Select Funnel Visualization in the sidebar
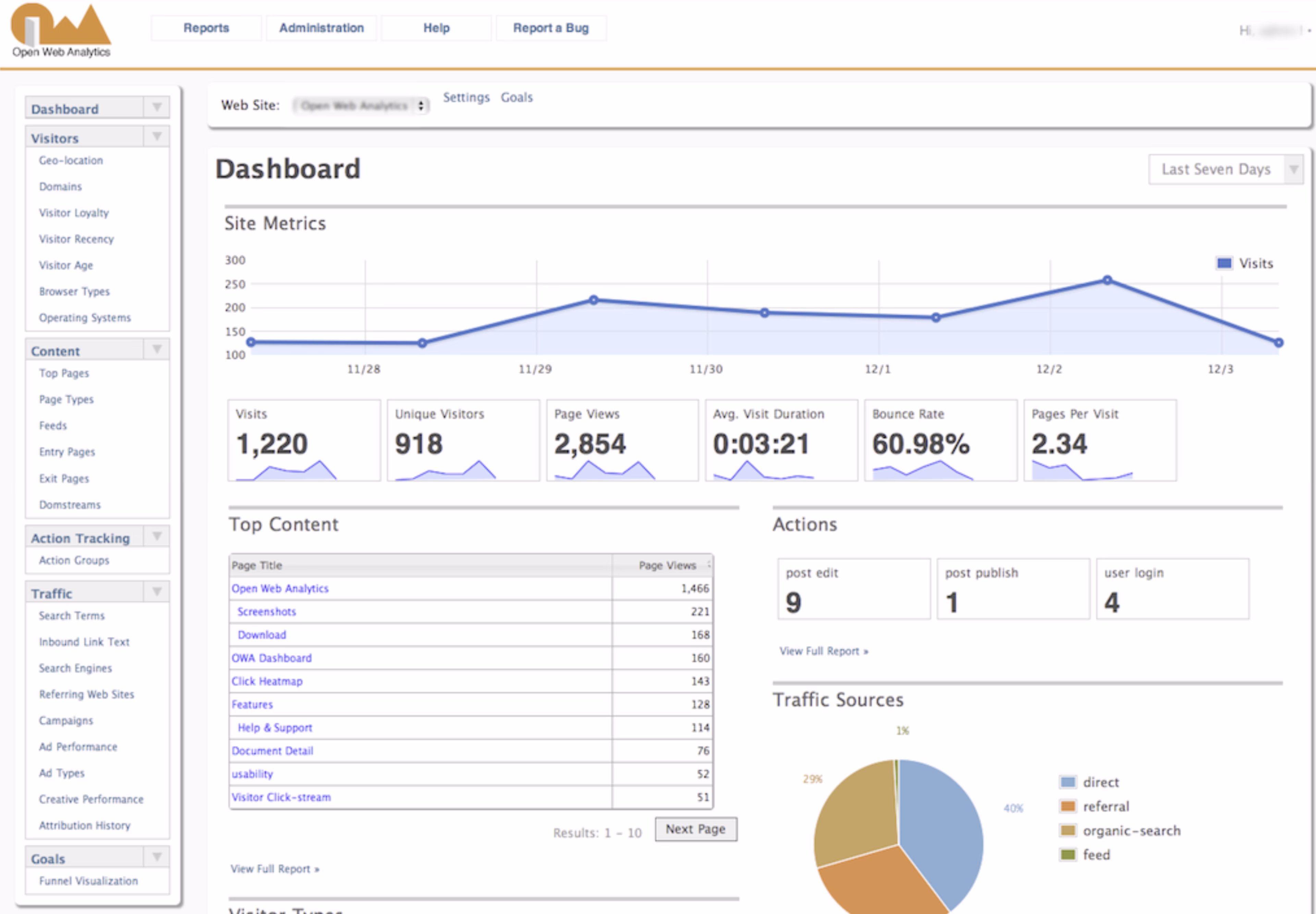Screen dimensions: 1316x914 88,881
